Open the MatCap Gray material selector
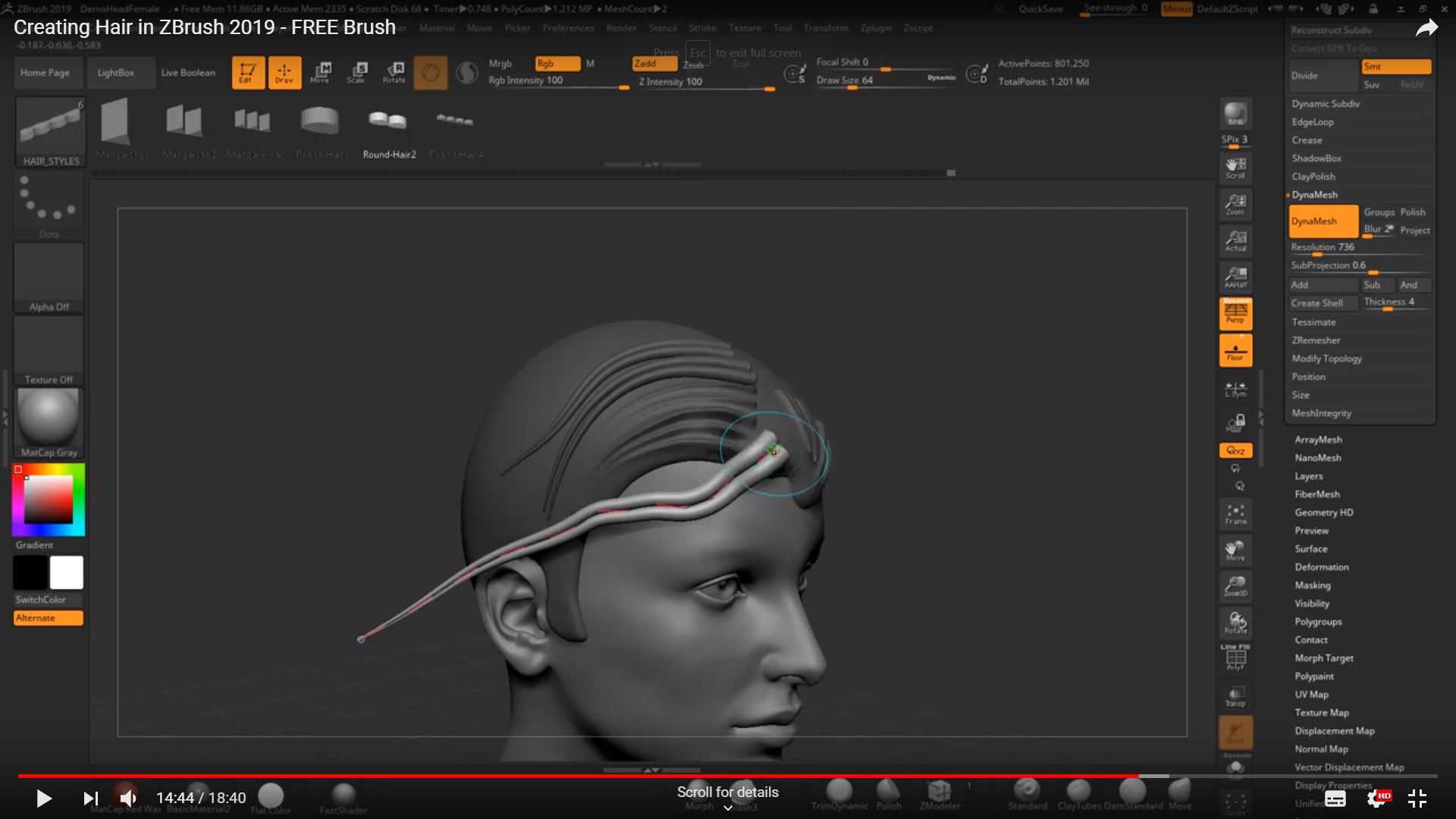Image resolution: width=1456 pixels, height=819 pixels. pyautogui.click(x=49, y=423)
